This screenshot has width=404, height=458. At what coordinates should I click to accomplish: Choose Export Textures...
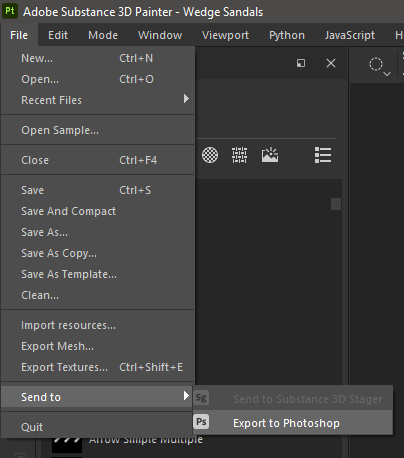[x=98, y=367]
